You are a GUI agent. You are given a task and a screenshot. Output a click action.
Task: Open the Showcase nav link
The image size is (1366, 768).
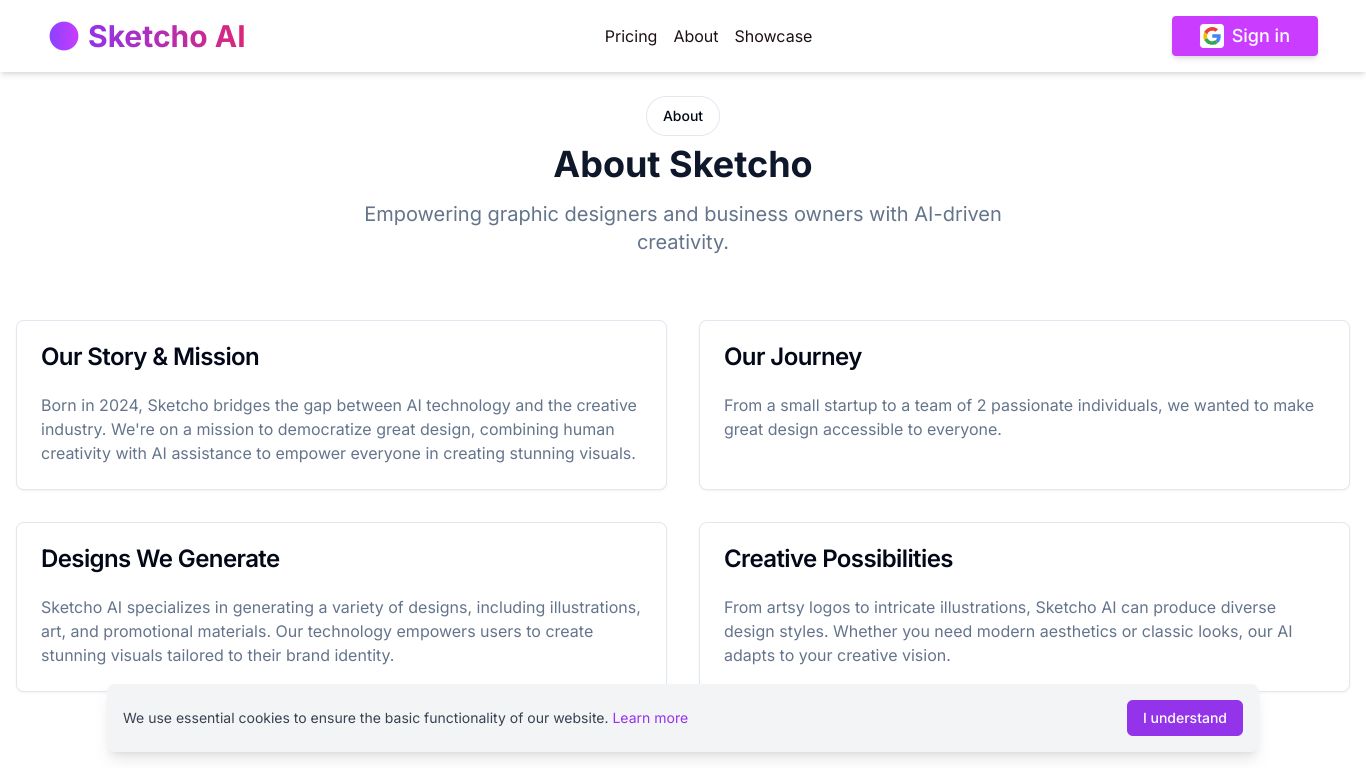[773, 36]
